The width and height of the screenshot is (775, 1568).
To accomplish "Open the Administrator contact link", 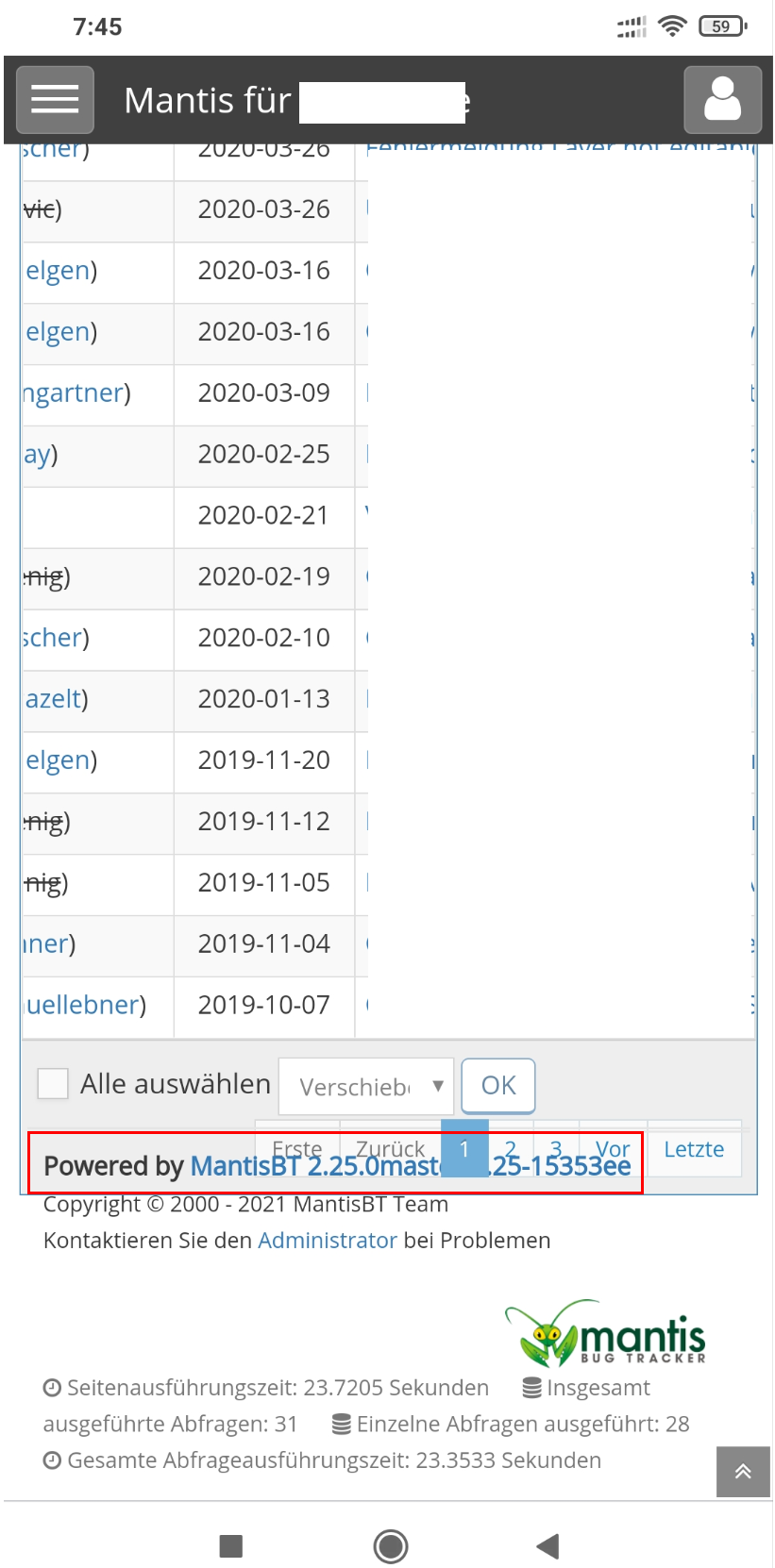I will [327, 1240].
